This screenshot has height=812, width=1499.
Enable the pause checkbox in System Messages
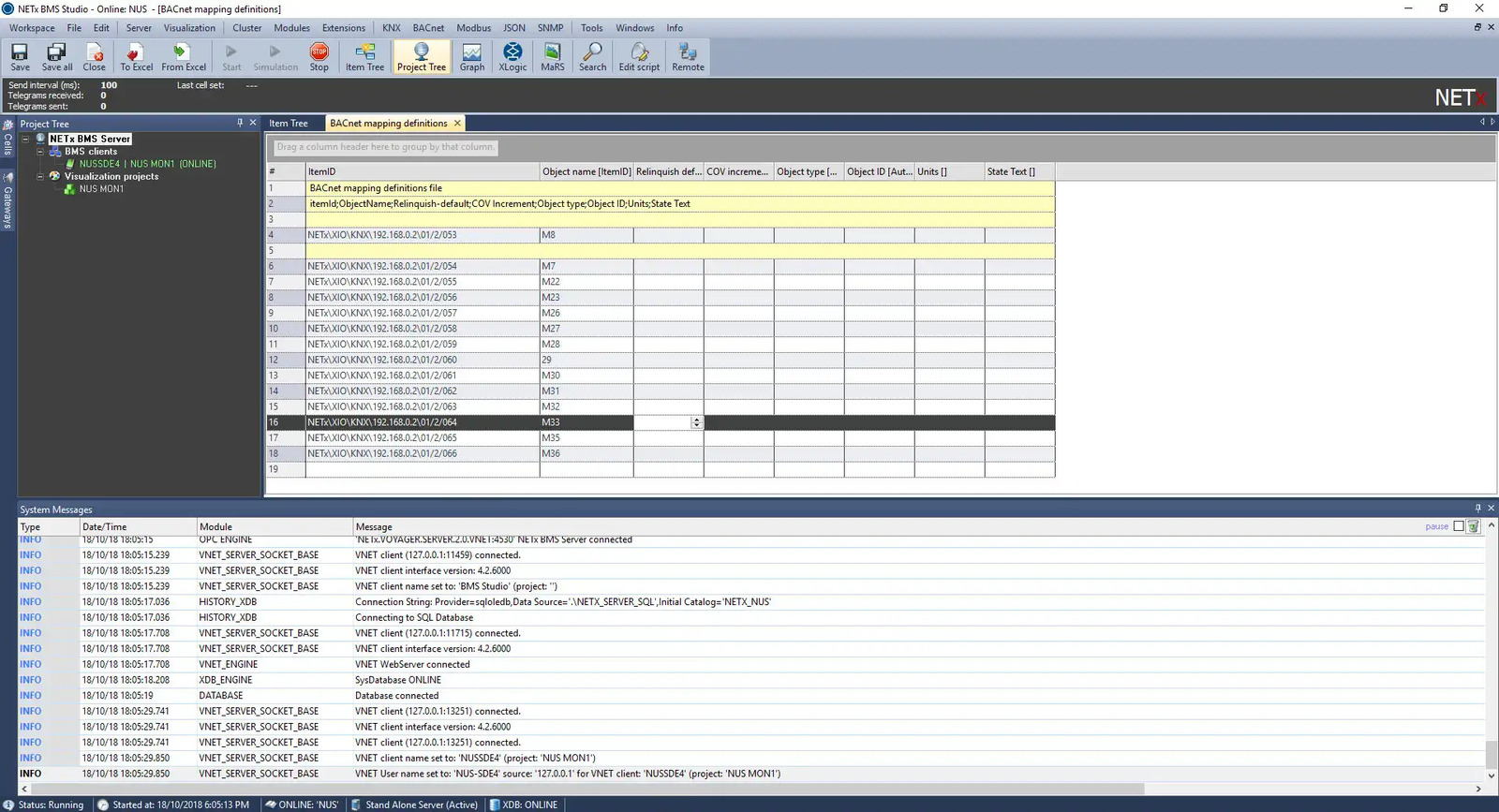pos(1459,526)
